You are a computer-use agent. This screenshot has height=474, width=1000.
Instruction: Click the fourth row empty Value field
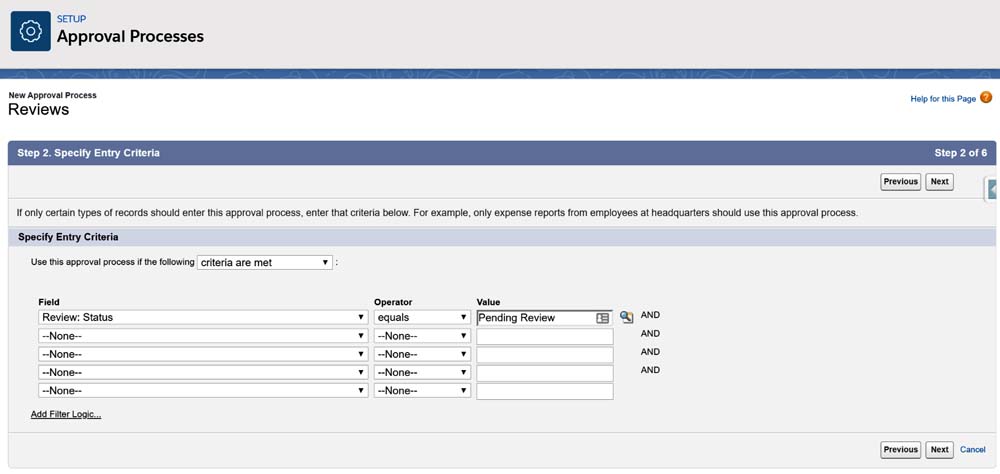(545, 373)
